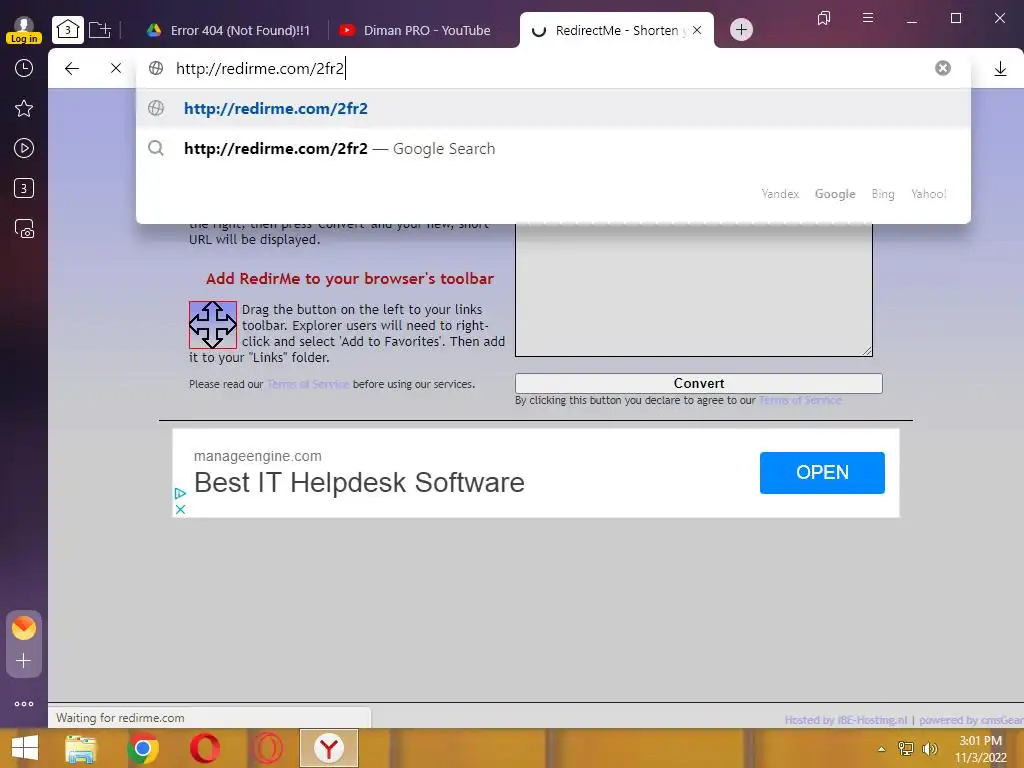
Task: Open sidebar more options ellipsis
Action: coord(24,704)
